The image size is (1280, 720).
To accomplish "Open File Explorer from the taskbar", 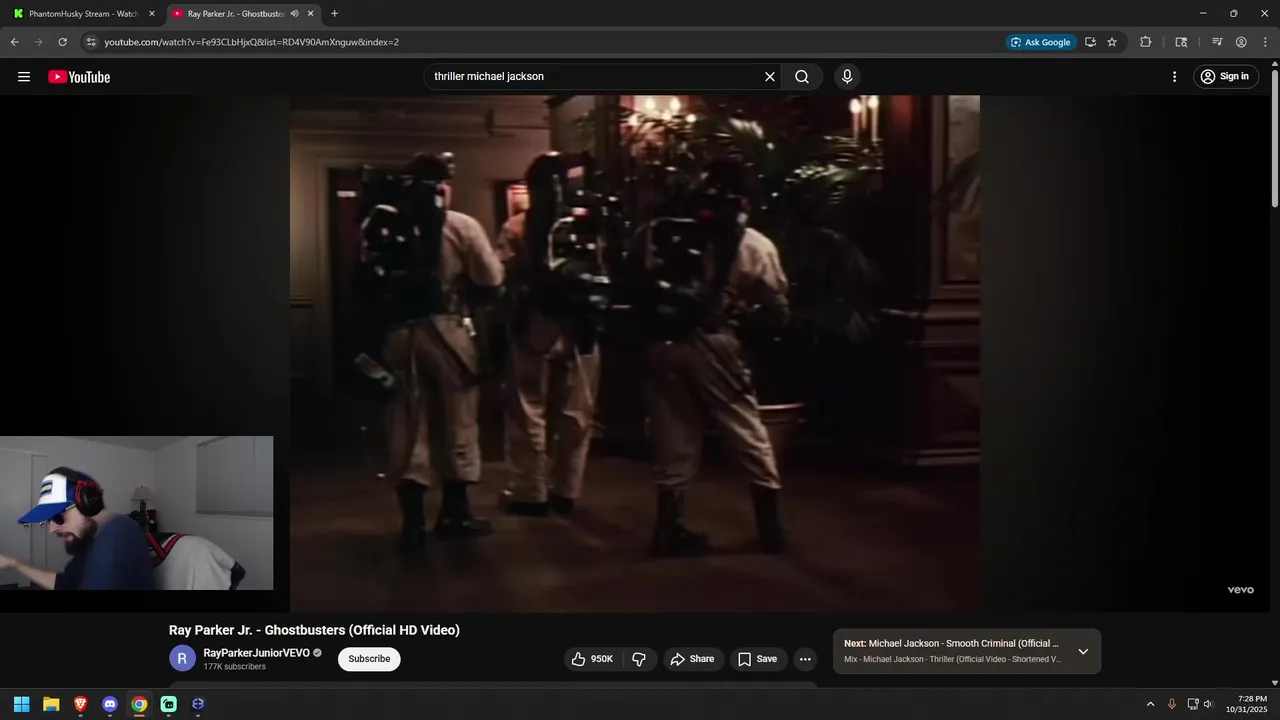I will (51, 704).
